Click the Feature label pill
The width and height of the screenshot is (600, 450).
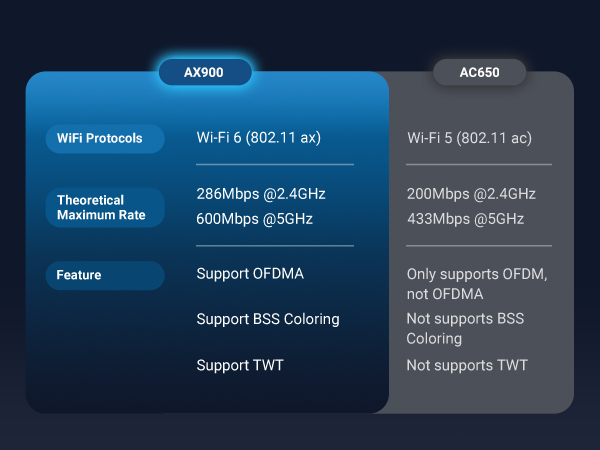pos(105,275)
